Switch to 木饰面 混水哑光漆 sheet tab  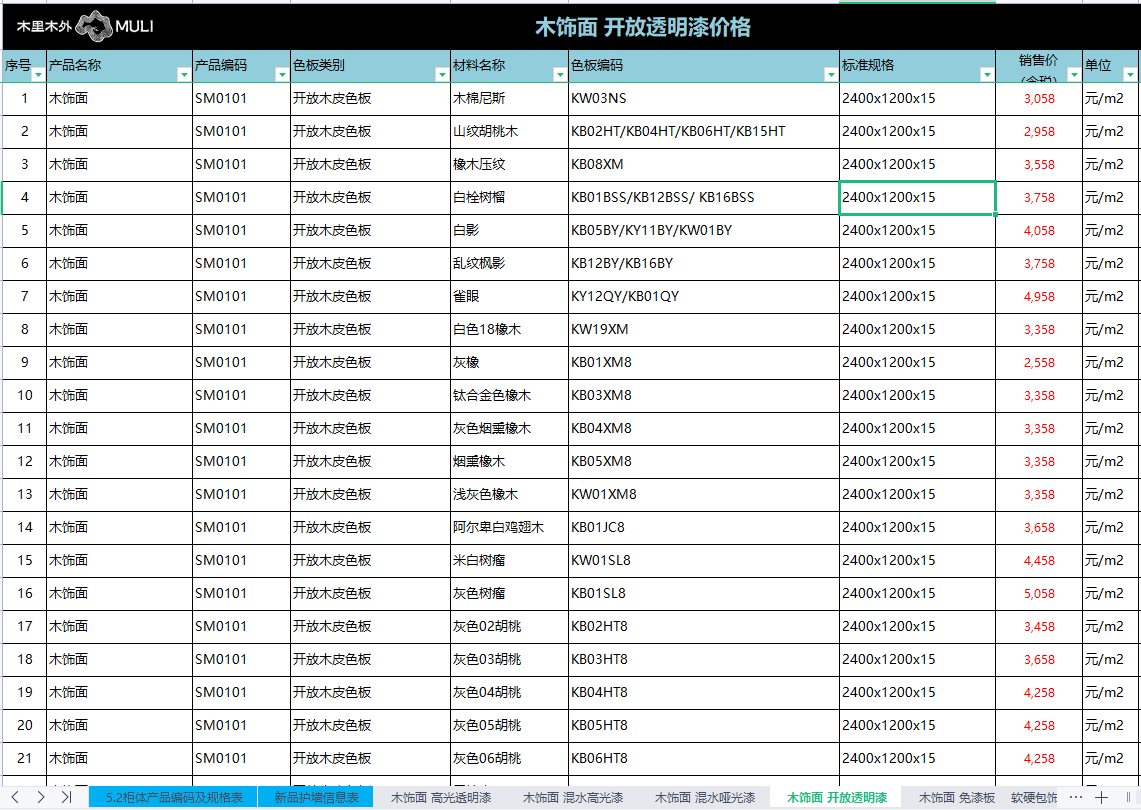tap(704, 797)
